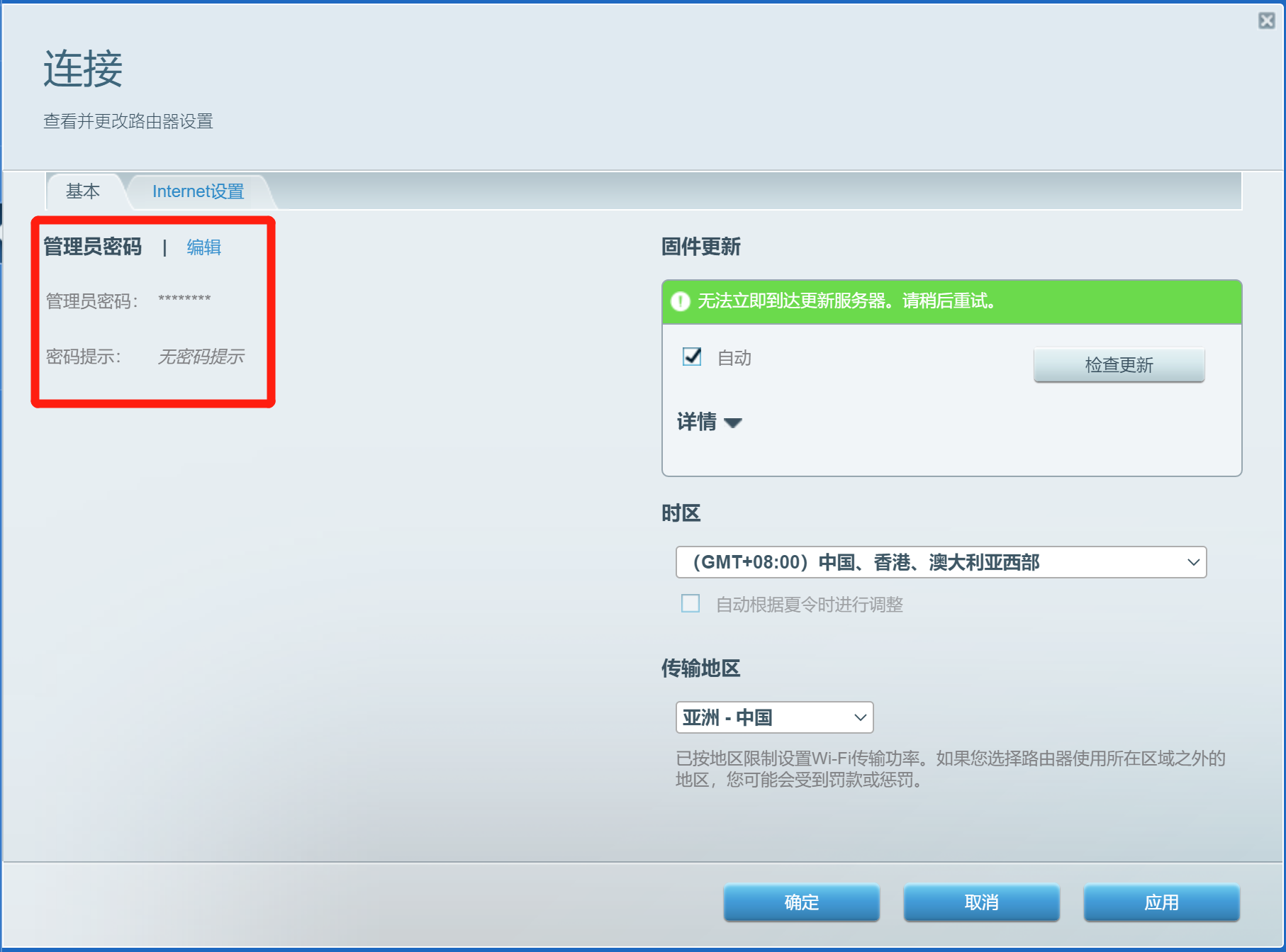The height and width of the screenshot is (952, 1286).
Task: Enable 自动根据夏令时进行调整 checkbox
Action: point(690,603)
